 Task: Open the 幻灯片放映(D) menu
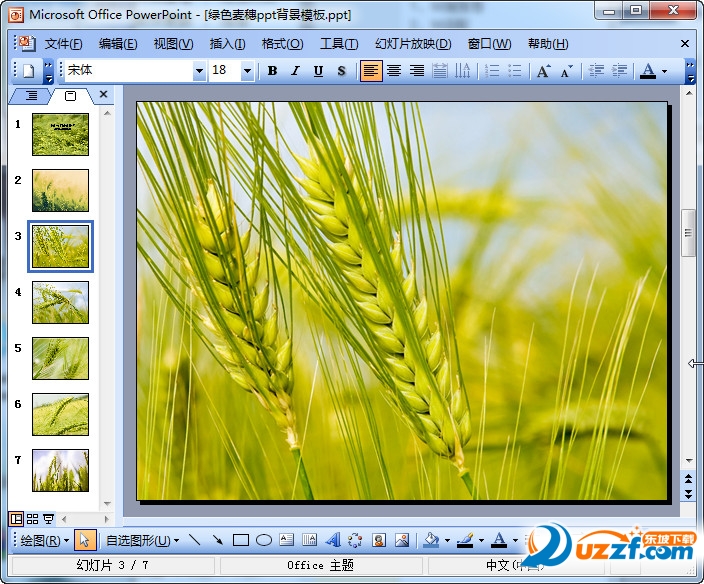pos(413,44)
